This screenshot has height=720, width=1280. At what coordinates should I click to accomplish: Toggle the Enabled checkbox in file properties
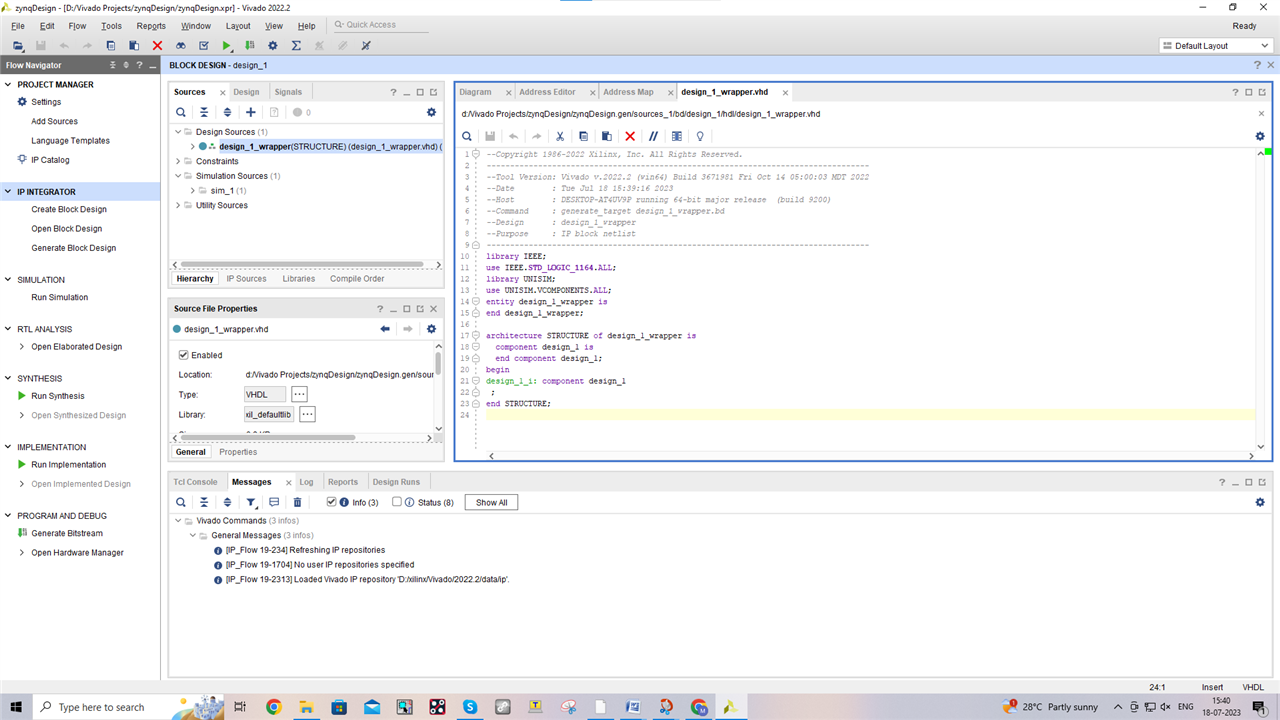(x=184, y=355)
